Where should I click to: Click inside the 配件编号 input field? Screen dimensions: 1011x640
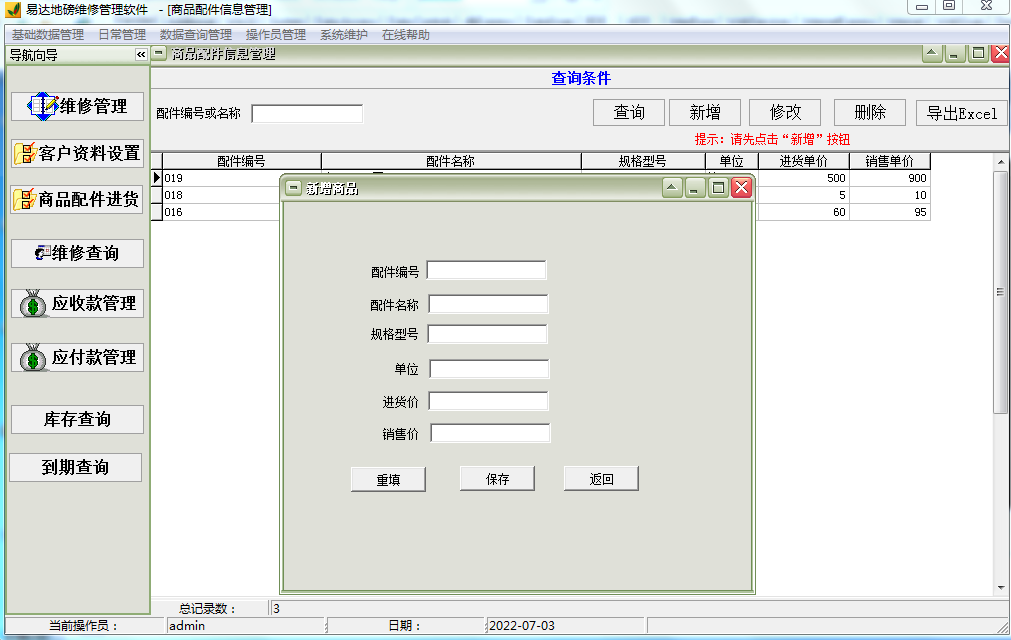pos(487,269)
